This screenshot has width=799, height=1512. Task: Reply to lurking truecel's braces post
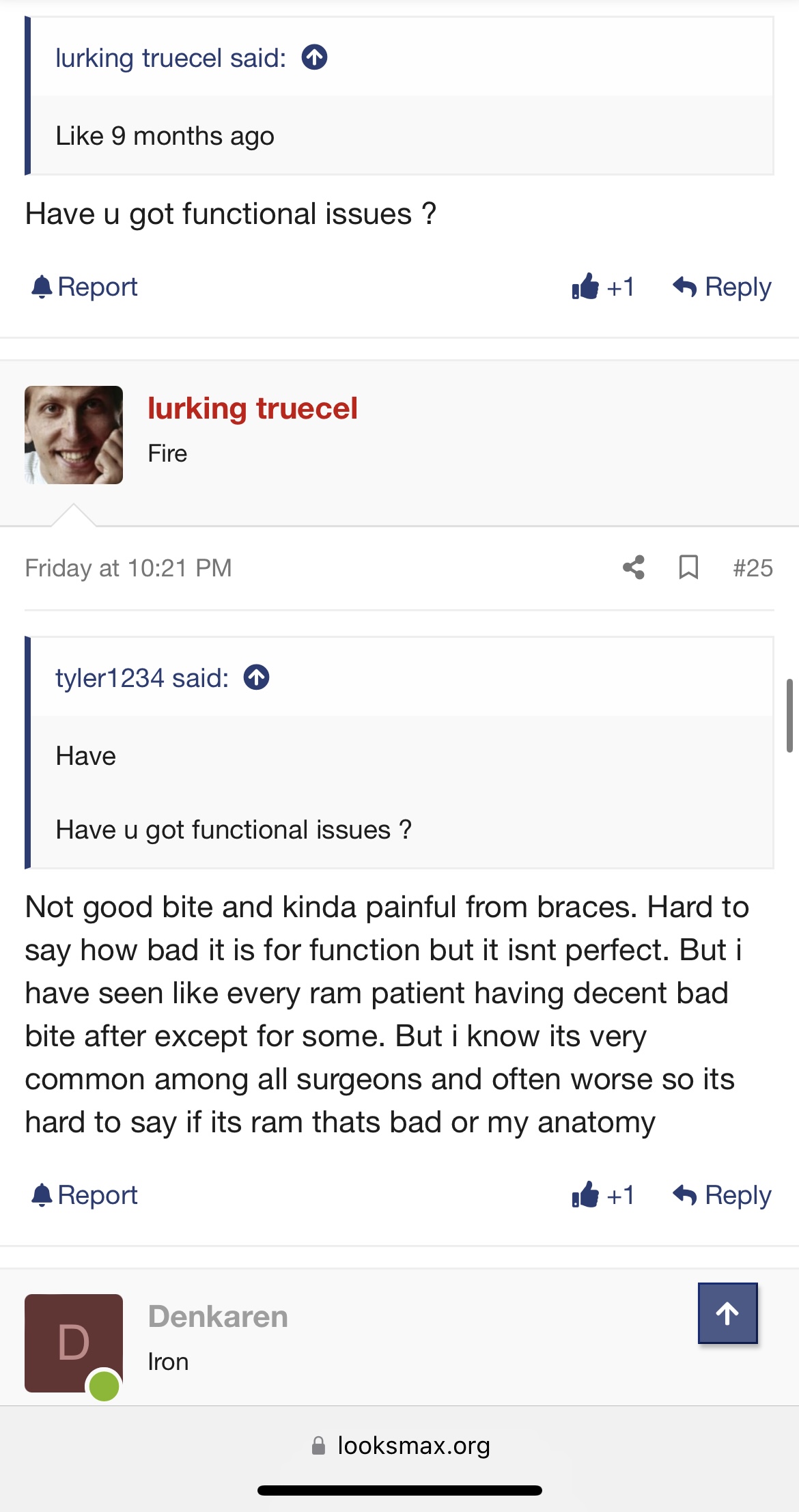point(722,1195)
